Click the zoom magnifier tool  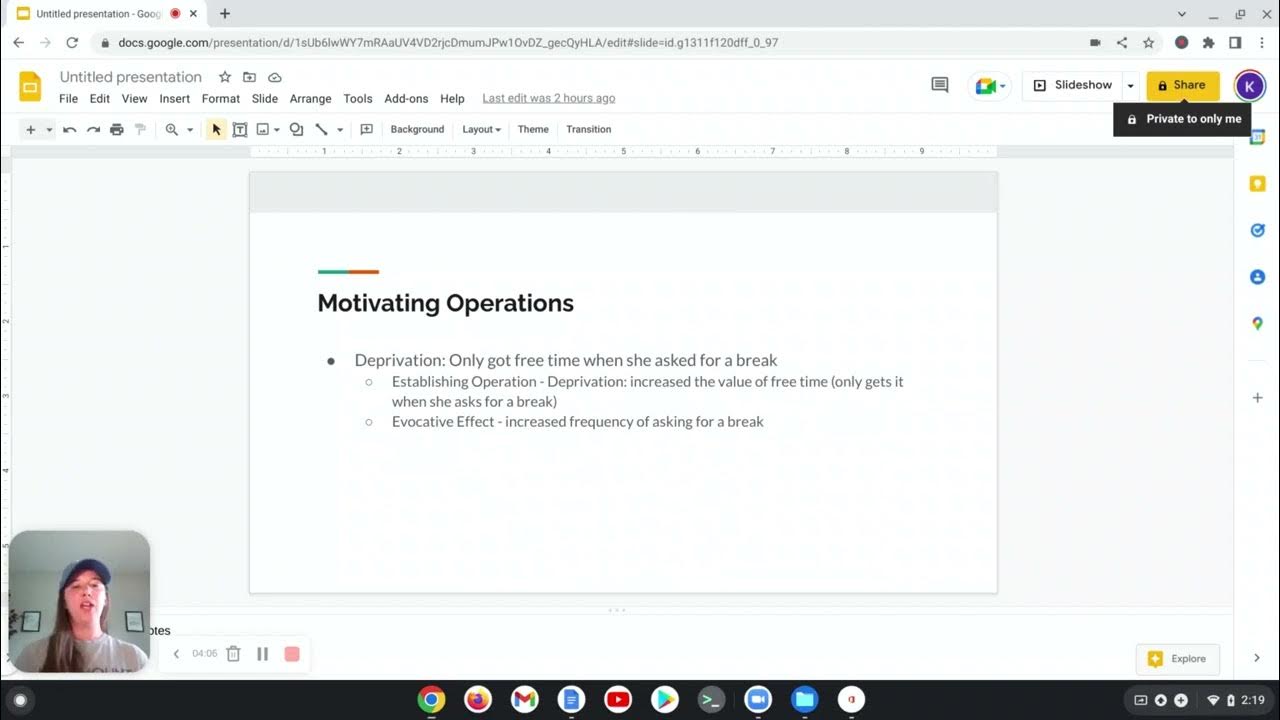172,129
